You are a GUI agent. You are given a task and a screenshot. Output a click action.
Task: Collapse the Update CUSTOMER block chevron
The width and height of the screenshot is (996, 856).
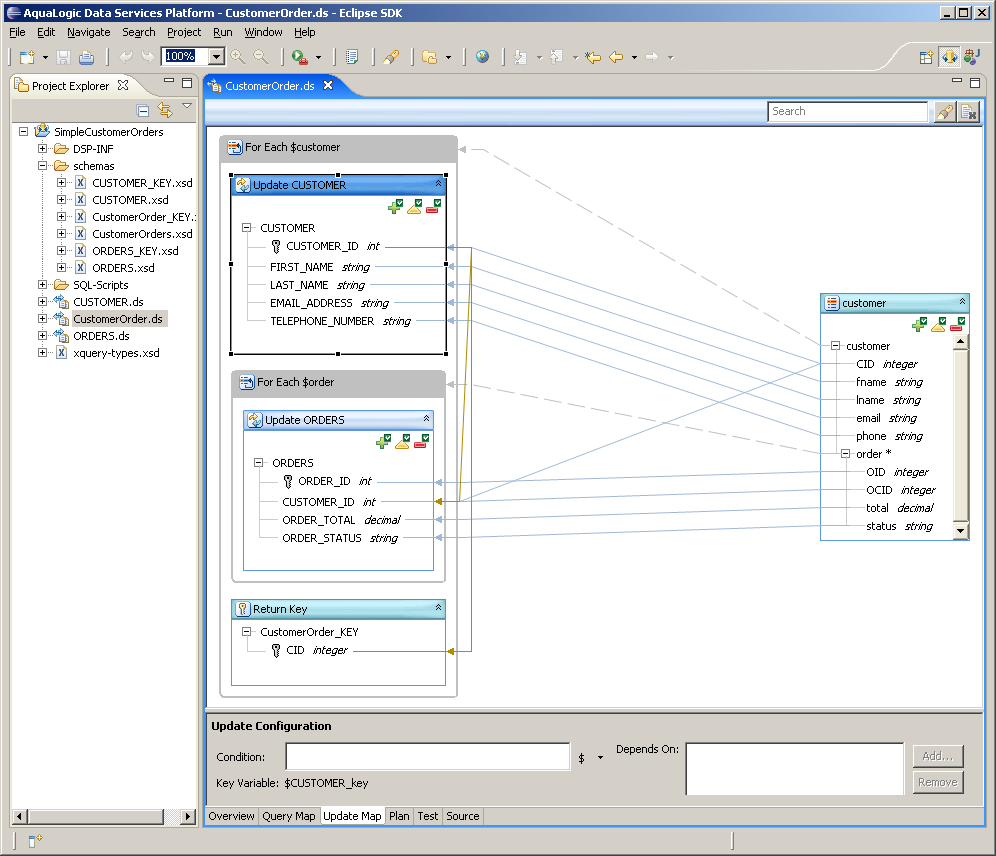(x=438, y=184)
